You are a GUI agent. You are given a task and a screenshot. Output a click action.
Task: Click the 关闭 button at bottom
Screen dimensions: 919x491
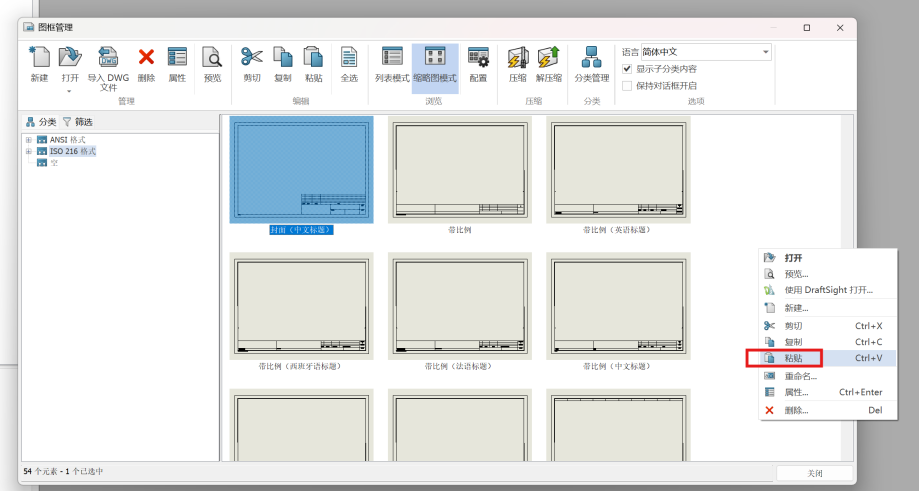point(814,473)
